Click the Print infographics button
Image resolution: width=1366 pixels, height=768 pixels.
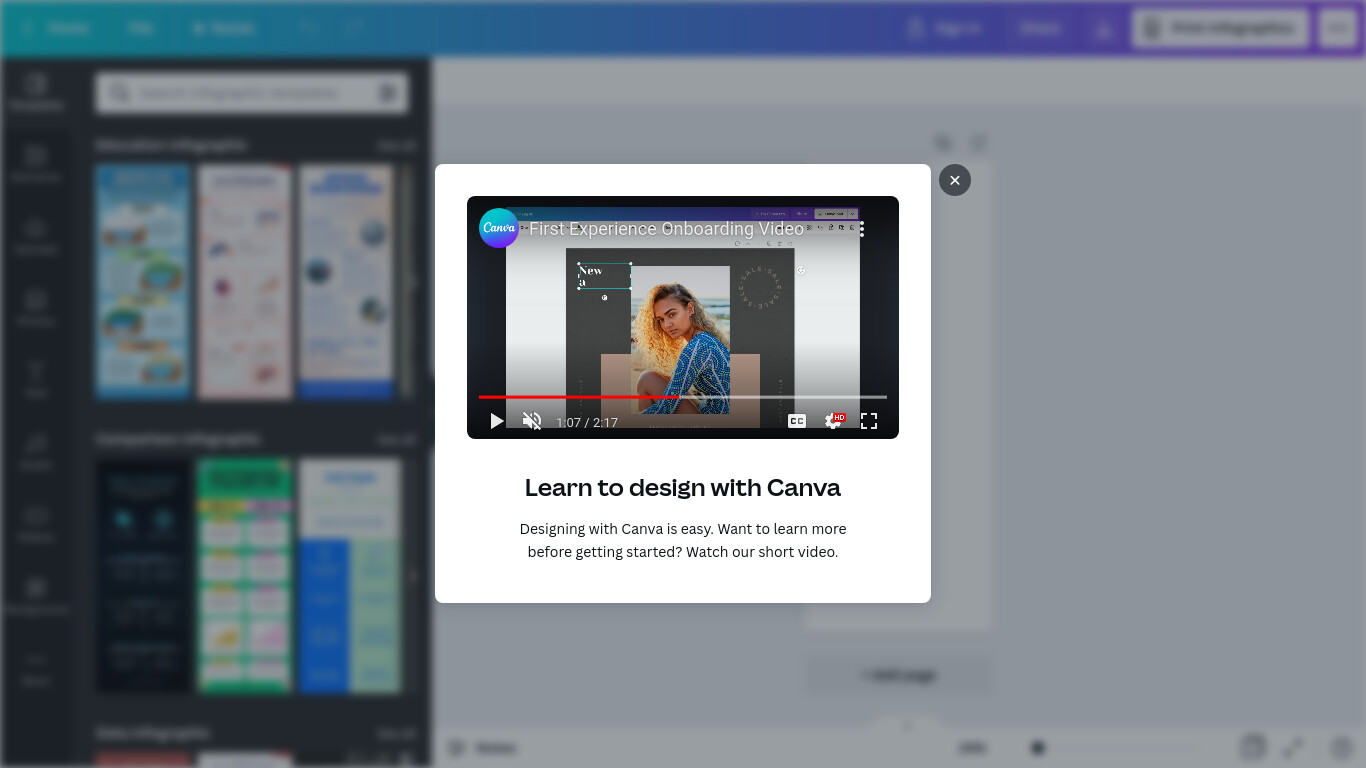1220,28
